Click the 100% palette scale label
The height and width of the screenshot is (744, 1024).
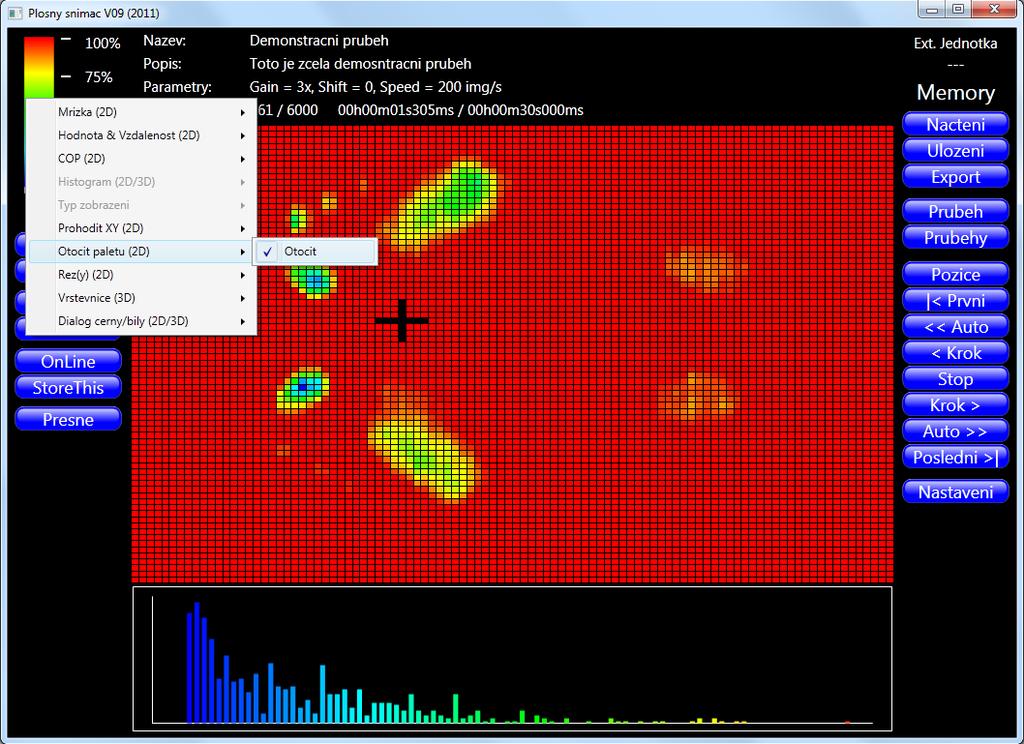(103, 44)
